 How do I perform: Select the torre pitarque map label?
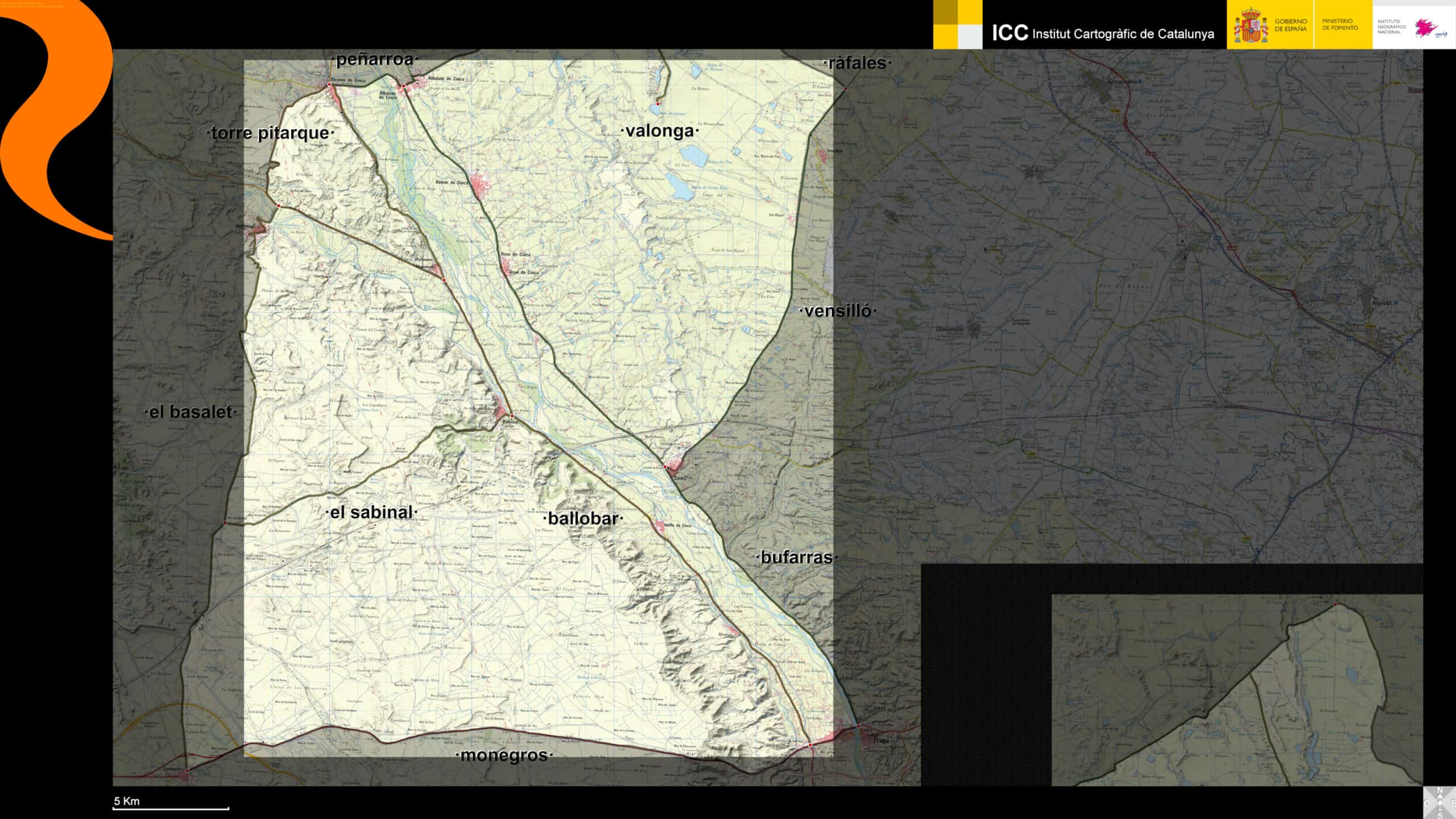pyautogui.click(x=270, y=133)
